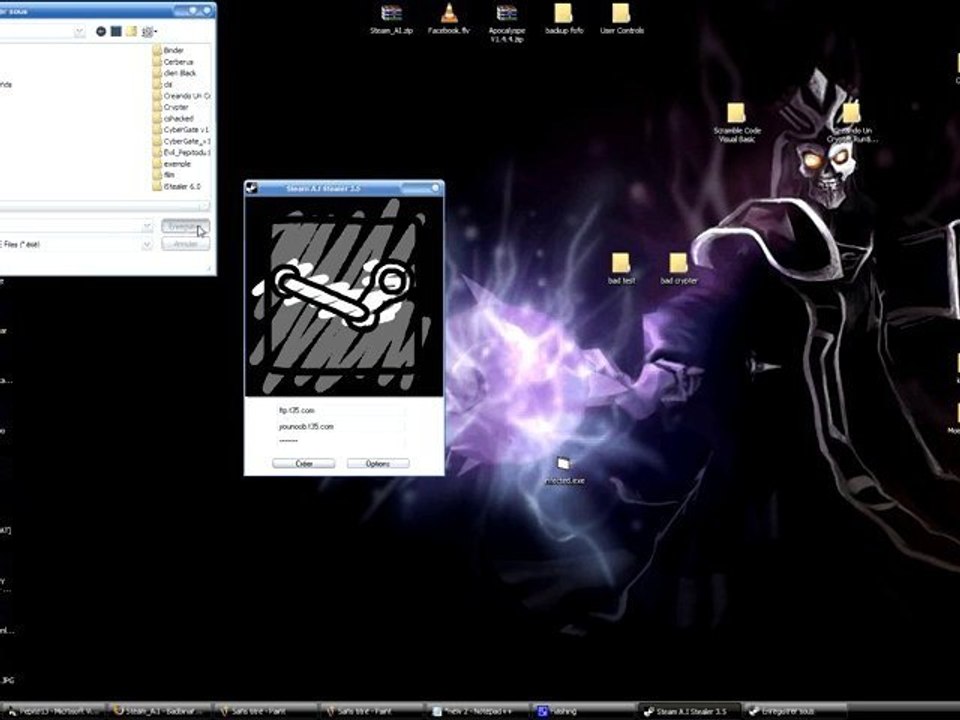The image size is (960, 720).
Task: Select the exemple folder
Action: click(171, 164)
